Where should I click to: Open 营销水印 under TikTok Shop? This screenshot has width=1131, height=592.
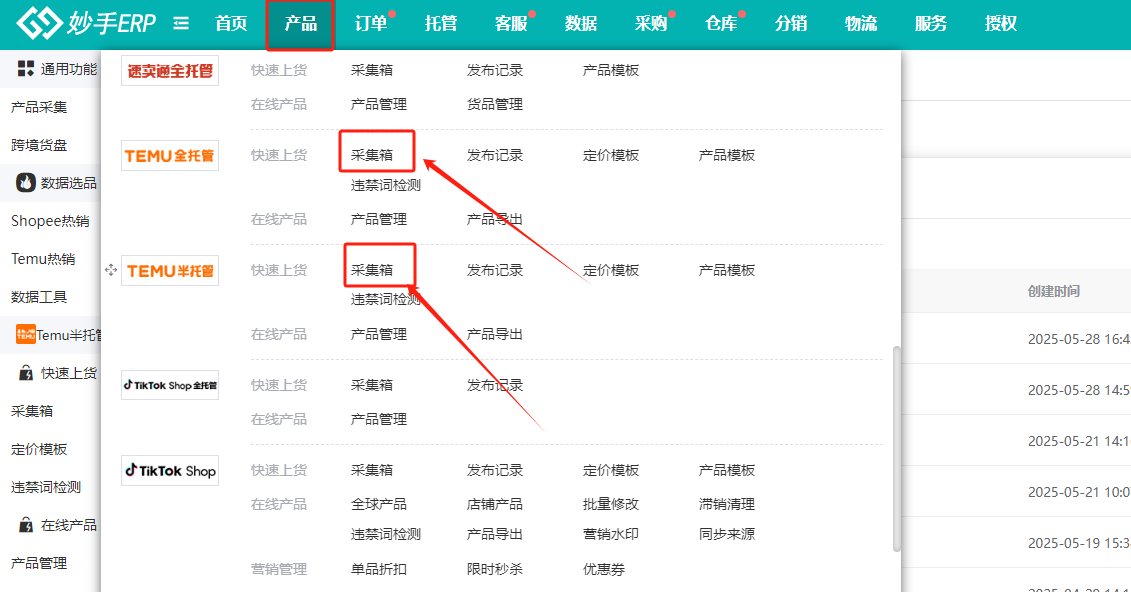[611, 534]
